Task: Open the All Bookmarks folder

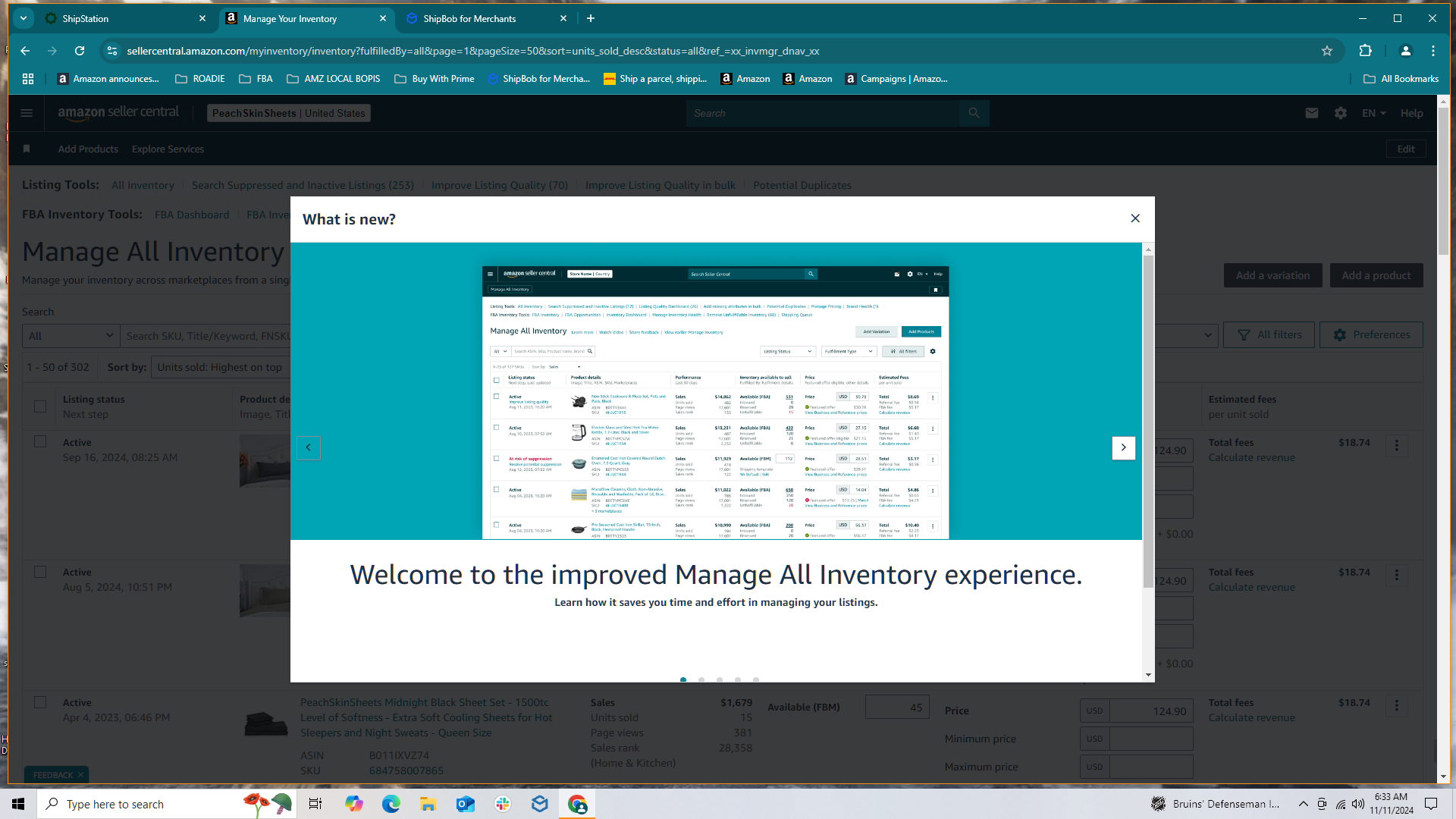Action: pos(1401,79)
